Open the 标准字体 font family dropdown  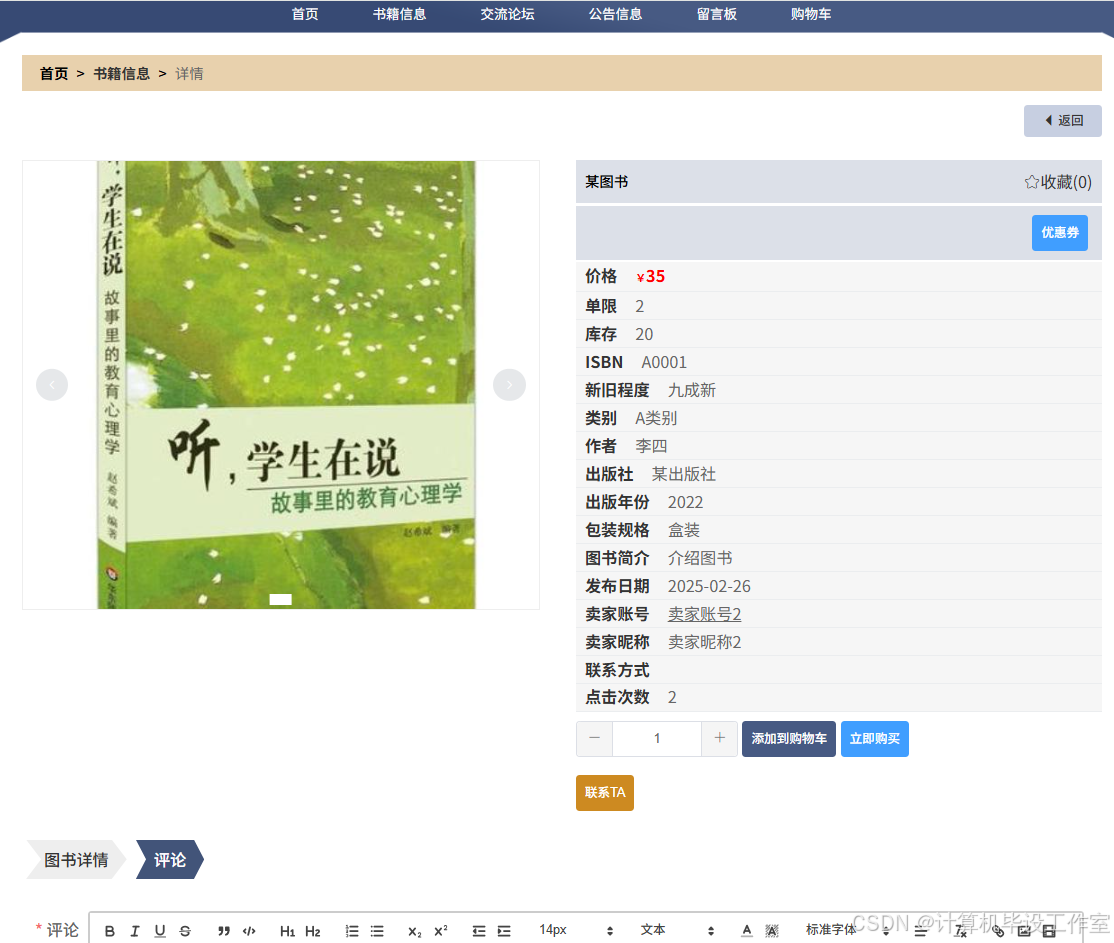pyautogui.click(x=848, y=930)
